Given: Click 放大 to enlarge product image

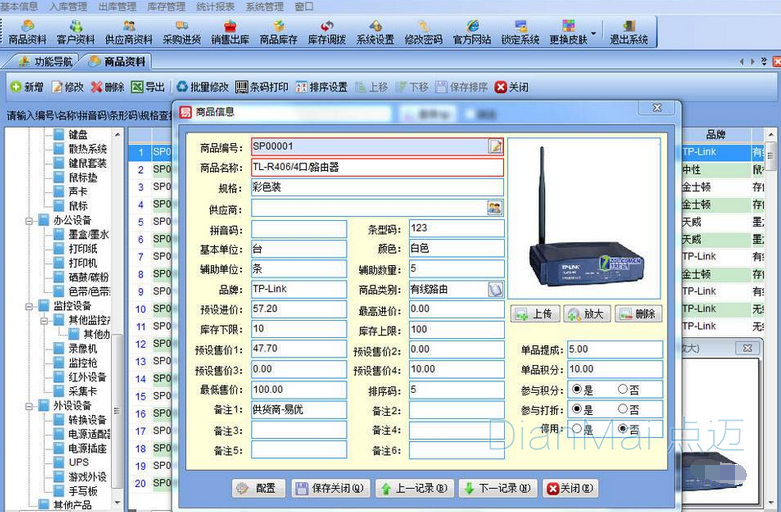Looking at the screenshot, I should [x=587, y=314].
